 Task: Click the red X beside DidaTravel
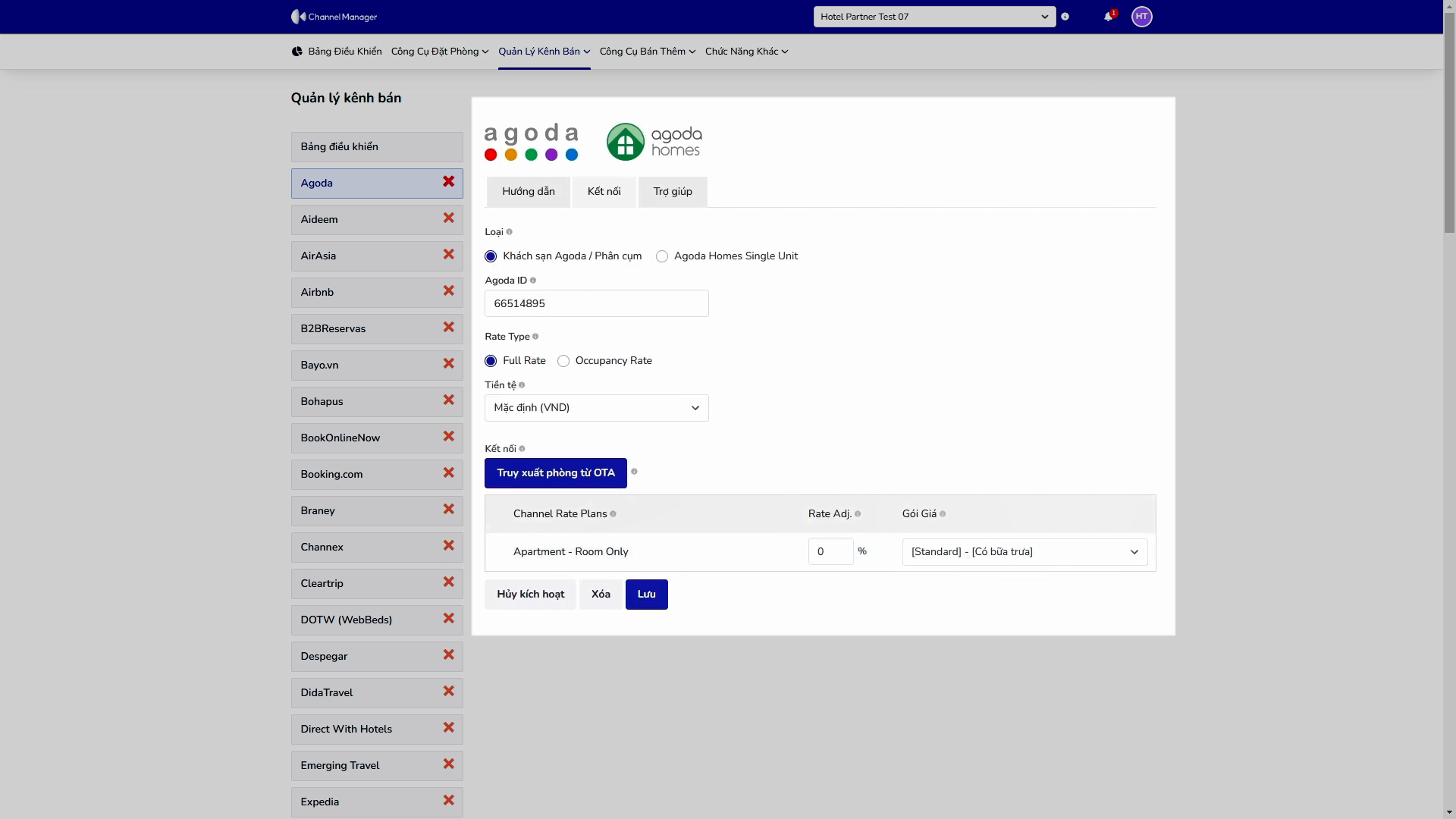click(x=449, y=692)
